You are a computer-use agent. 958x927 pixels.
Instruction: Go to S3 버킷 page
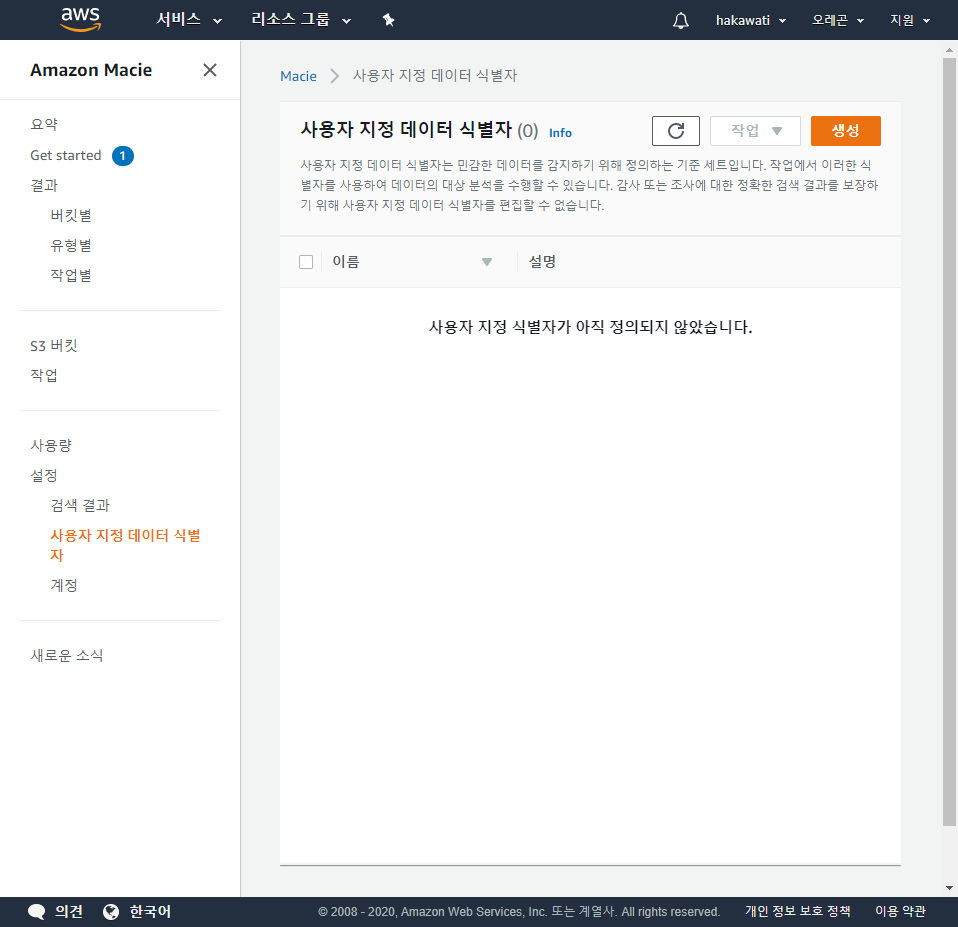click(x=54, y=345)
